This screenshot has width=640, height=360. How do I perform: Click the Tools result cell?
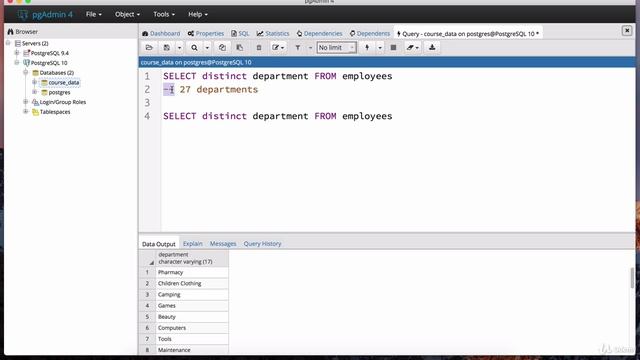pos(192,339)
